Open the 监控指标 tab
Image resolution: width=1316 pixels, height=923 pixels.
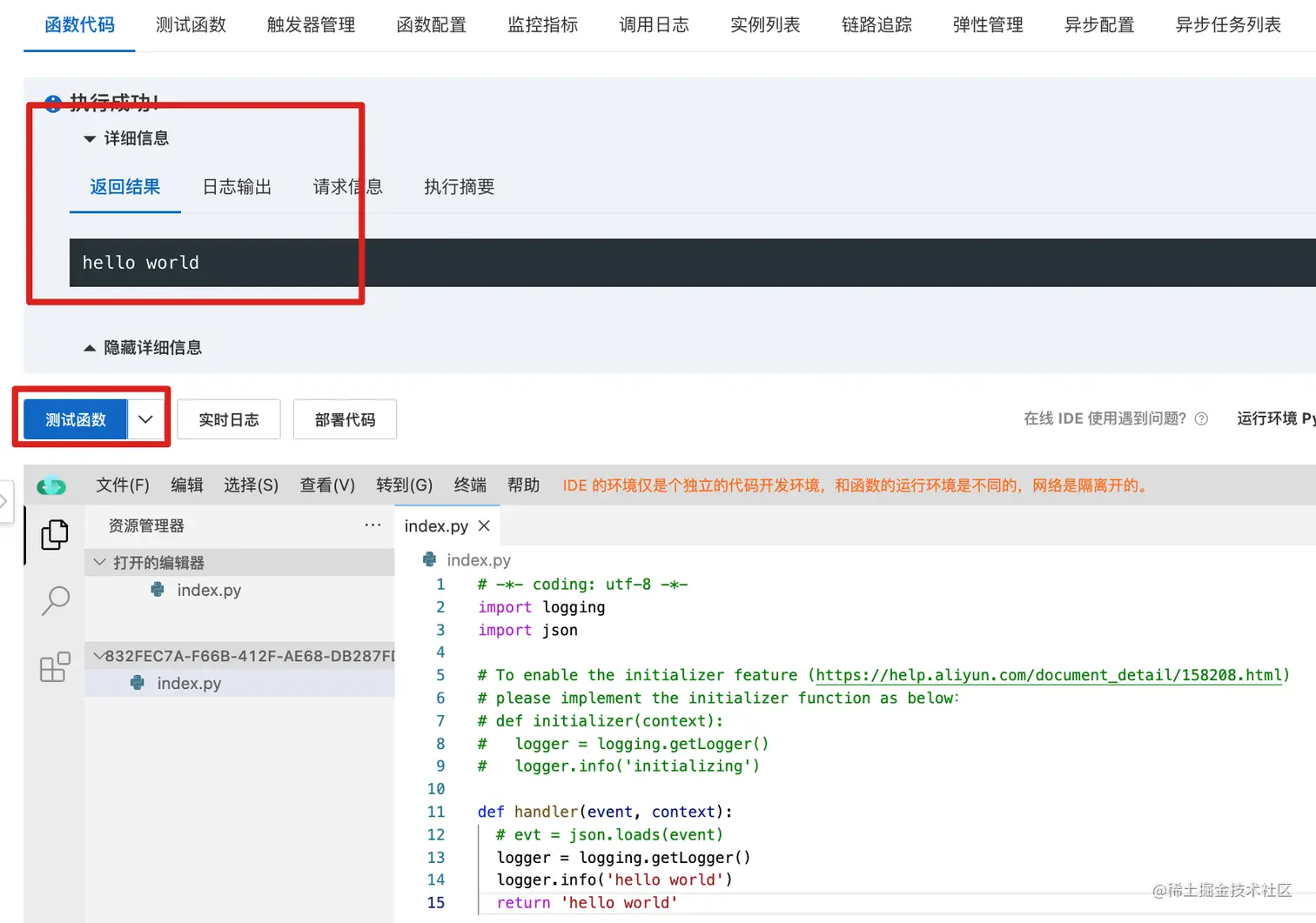(542, 24)
